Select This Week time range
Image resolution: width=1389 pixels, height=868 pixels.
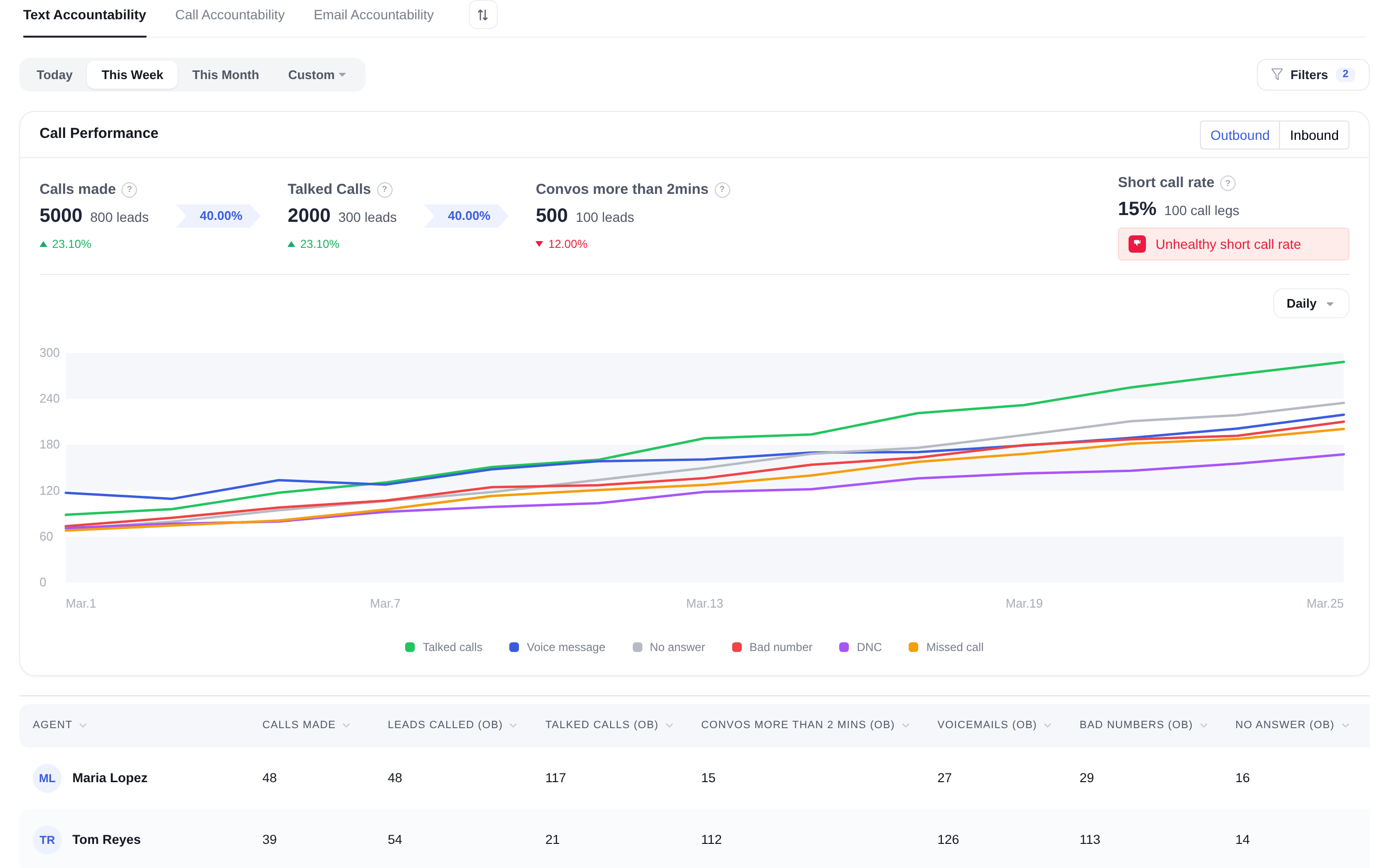coord(132,75)
